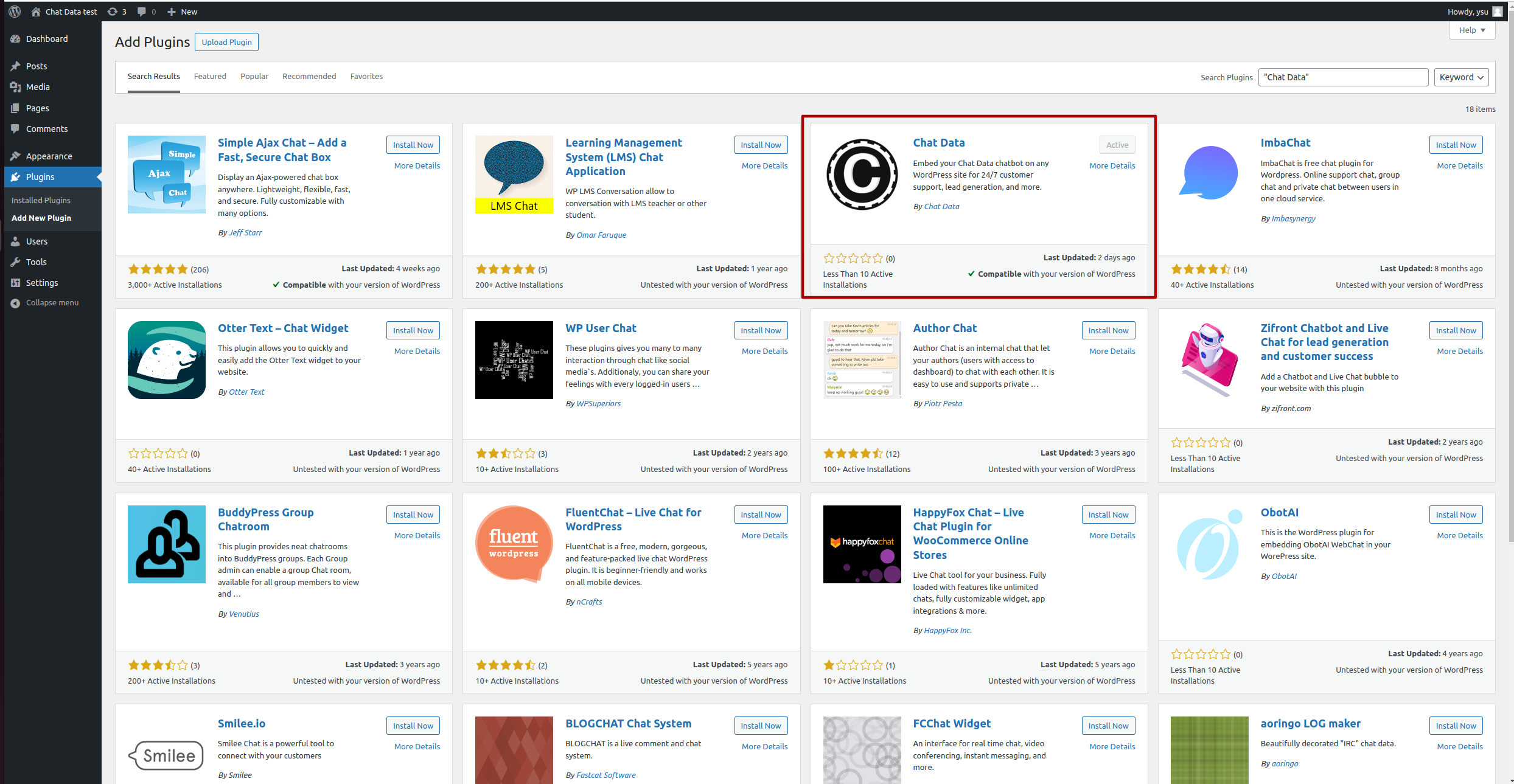Open More Details for Otter Text

point(417,351)
